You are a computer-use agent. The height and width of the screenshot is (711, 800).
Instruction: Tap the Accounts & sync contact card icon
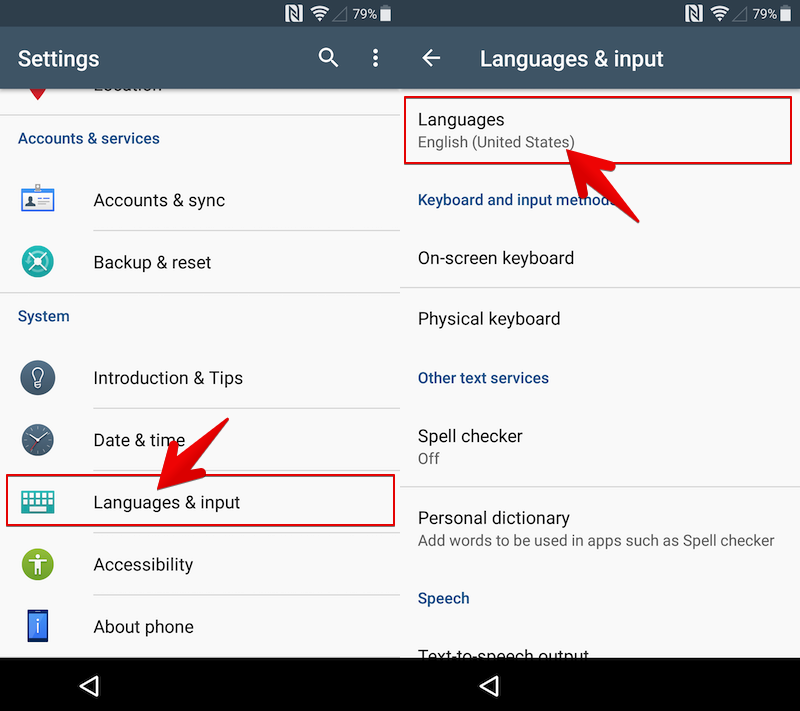pyautogui.click(x=37, y=199)
